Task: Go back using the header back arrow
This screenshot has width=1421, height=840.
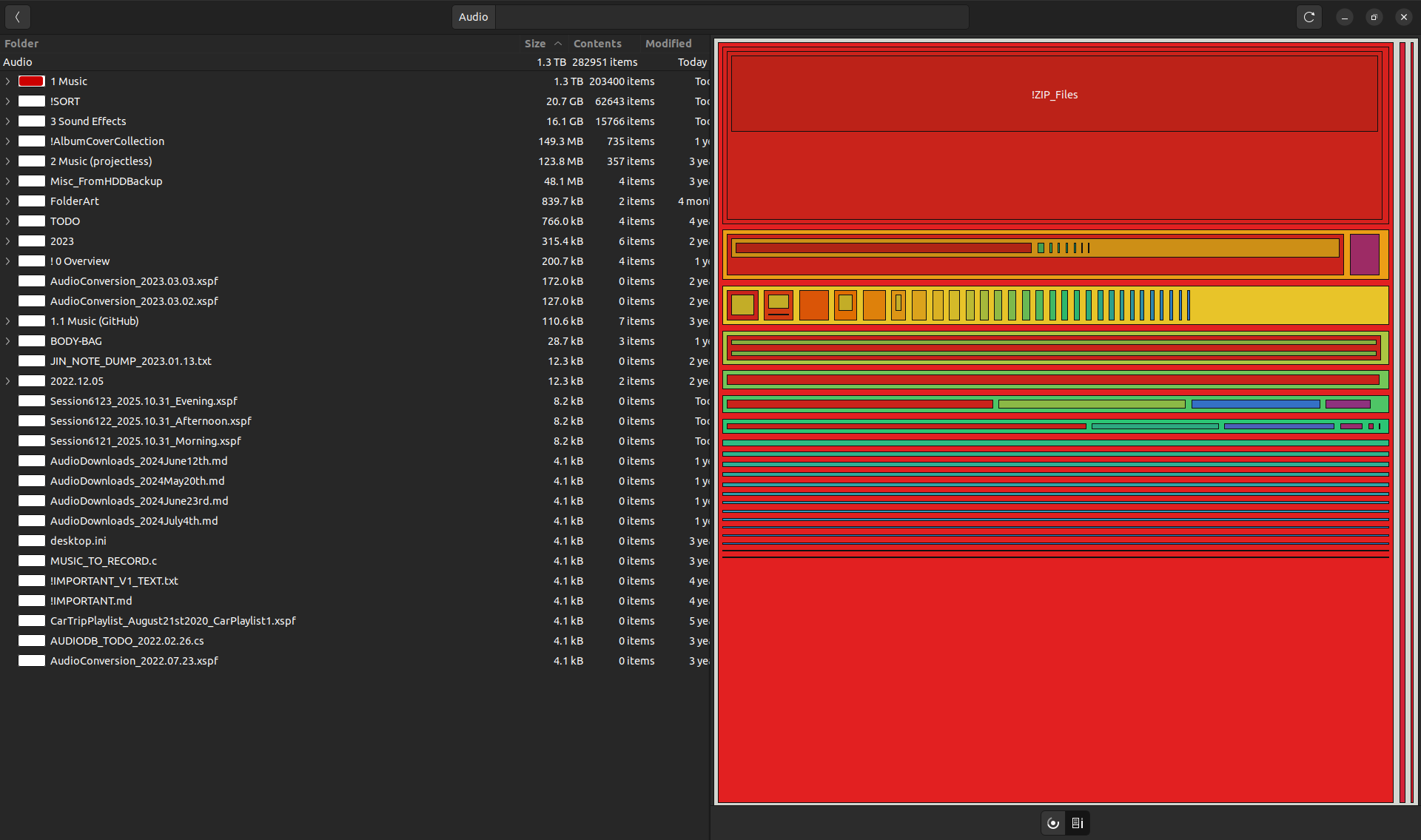Action: [x=17, y=17]
